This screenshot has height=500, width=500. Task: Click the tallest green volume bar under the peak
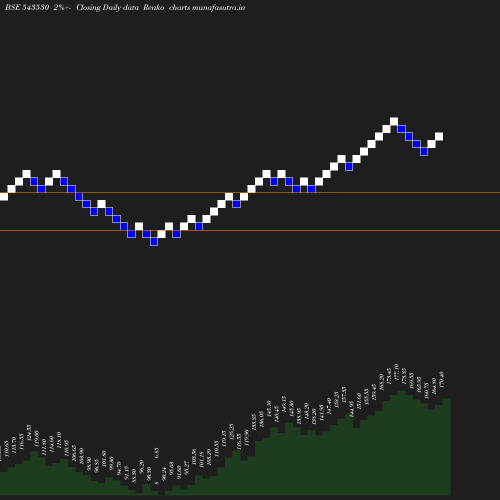point(401,443)
